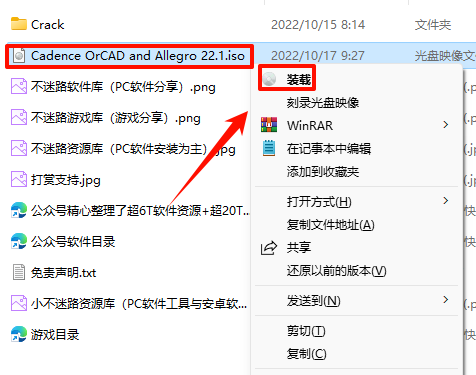Choose 复制文件地址(A) menu entry

coord(331,225)
